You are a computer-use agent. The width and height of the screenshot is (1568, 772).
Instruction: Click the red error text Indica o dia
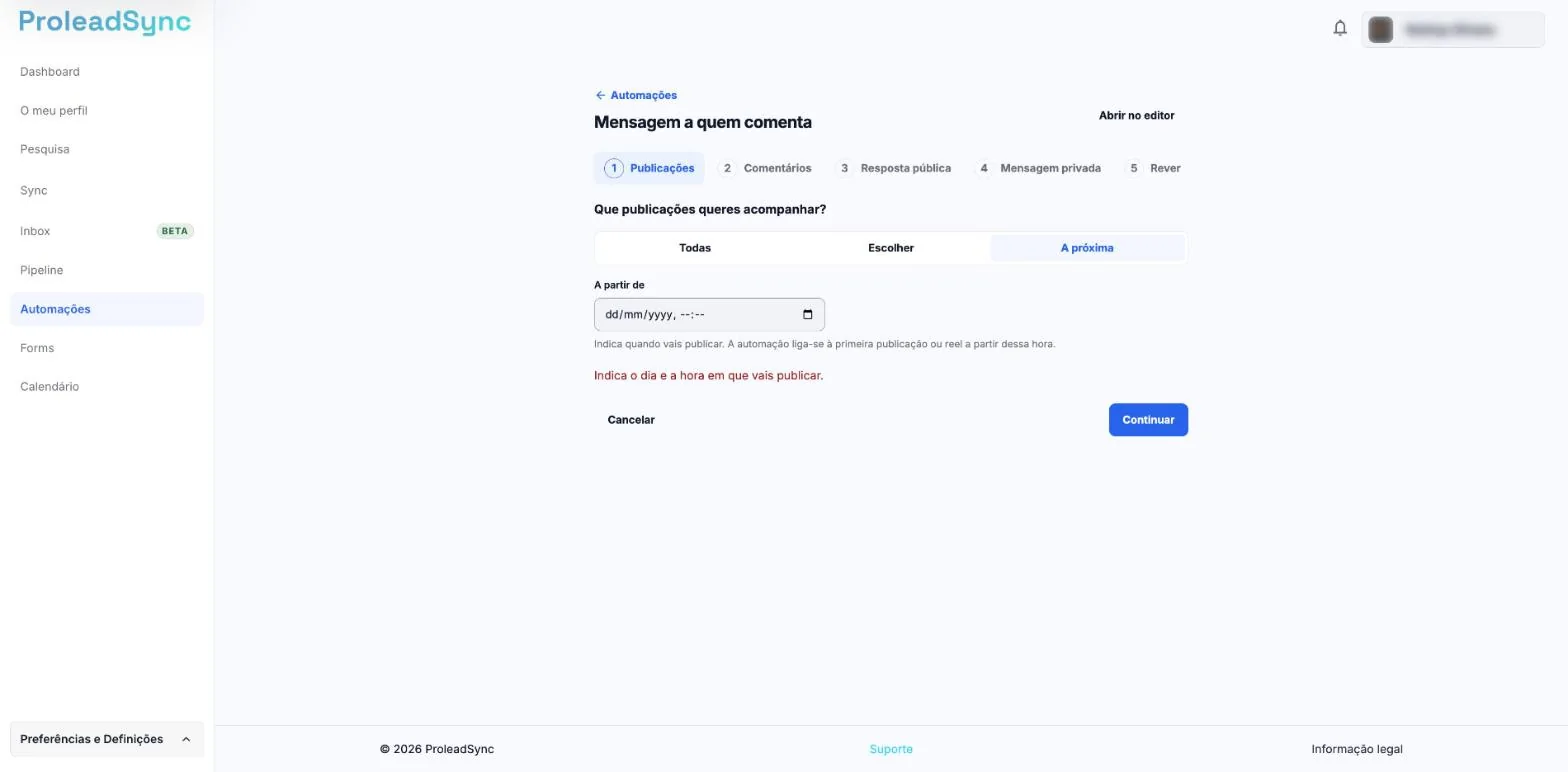[709, 376]
